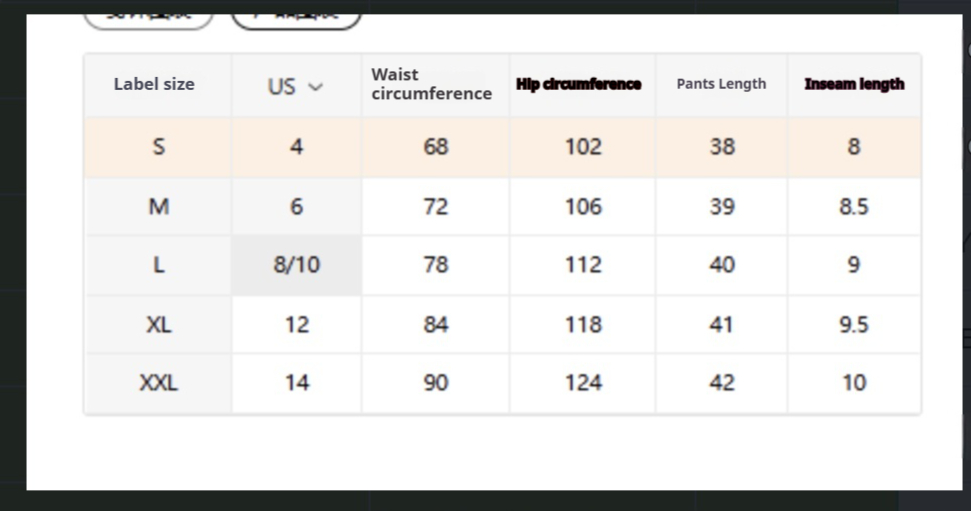
Task: Click the highlighted 8/10 US size cell
Action: 296,265
